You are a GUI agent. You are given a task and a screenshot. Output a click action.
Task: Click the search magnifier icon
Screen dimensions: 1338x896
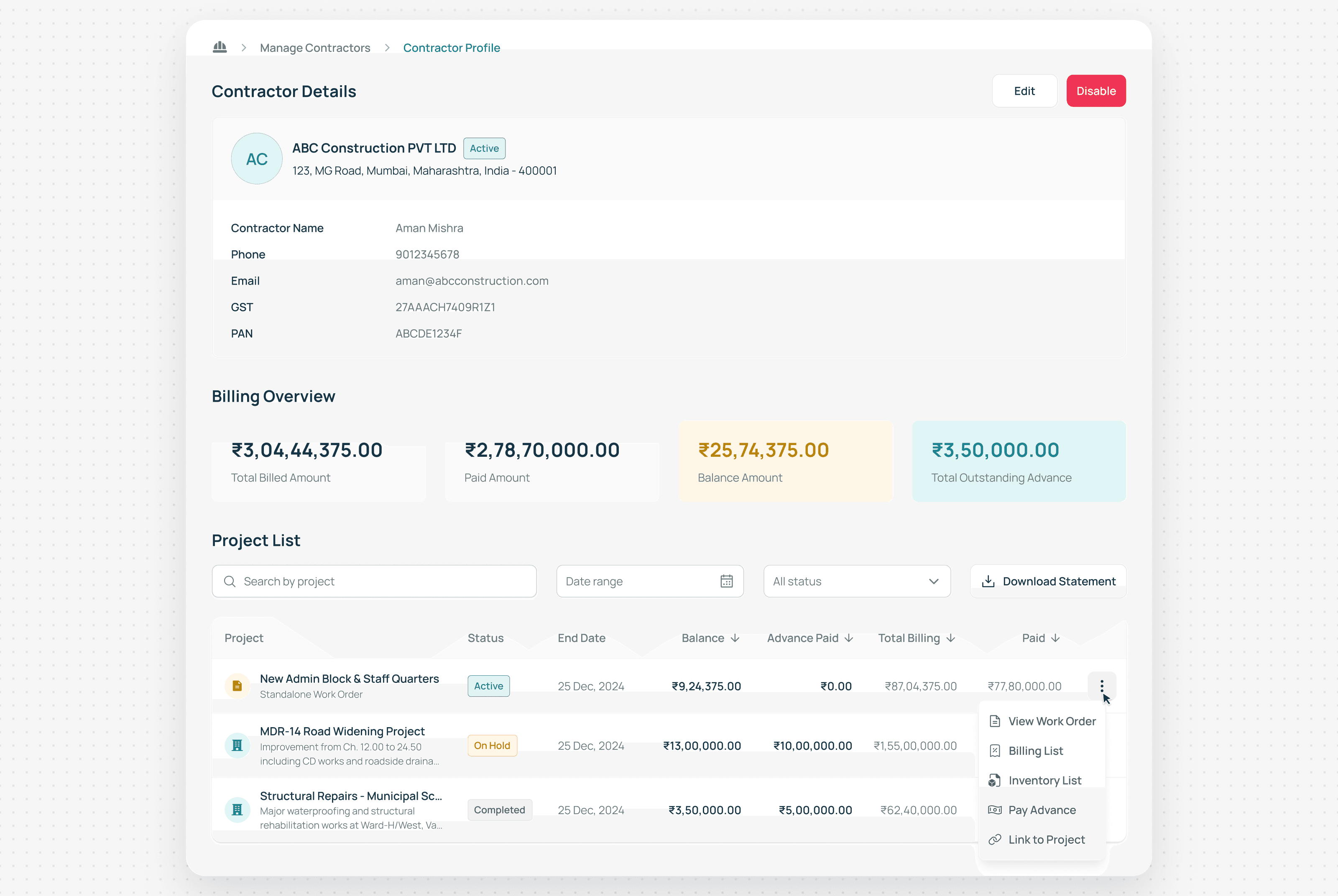(230, 581)
